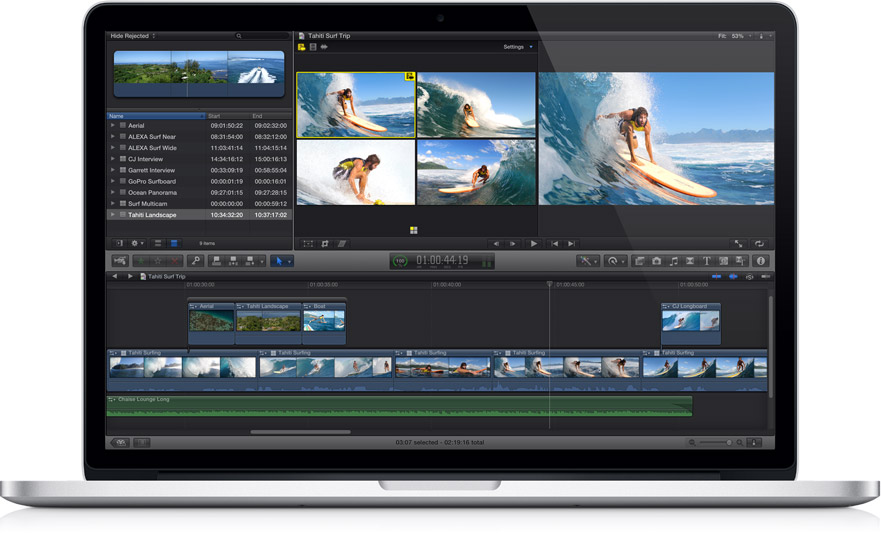Open the Transitions browser icon
Viewport: 881px width, 539px height.
690,261
